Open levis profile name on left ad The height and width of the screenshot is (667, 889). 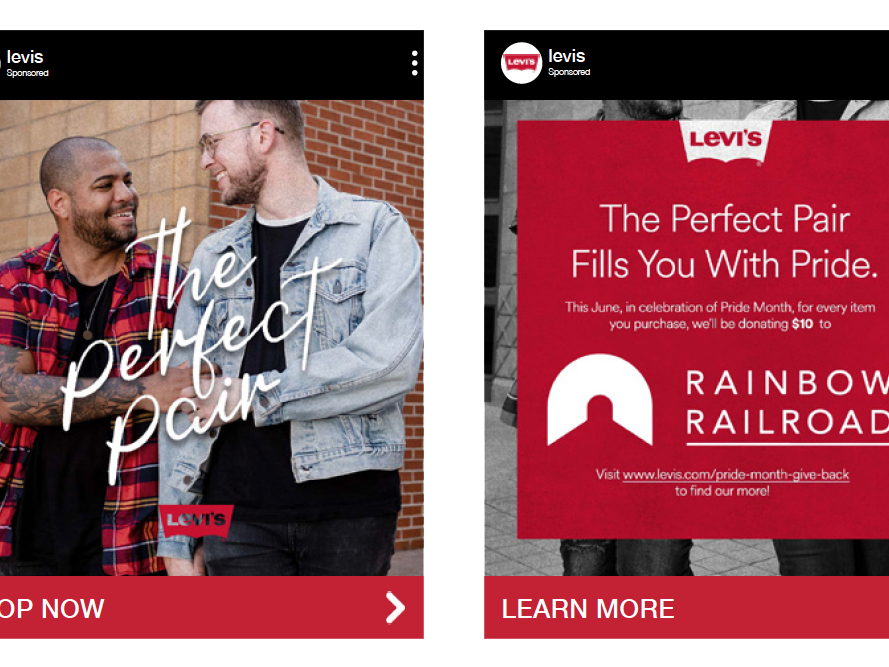(x=25, y=57)
